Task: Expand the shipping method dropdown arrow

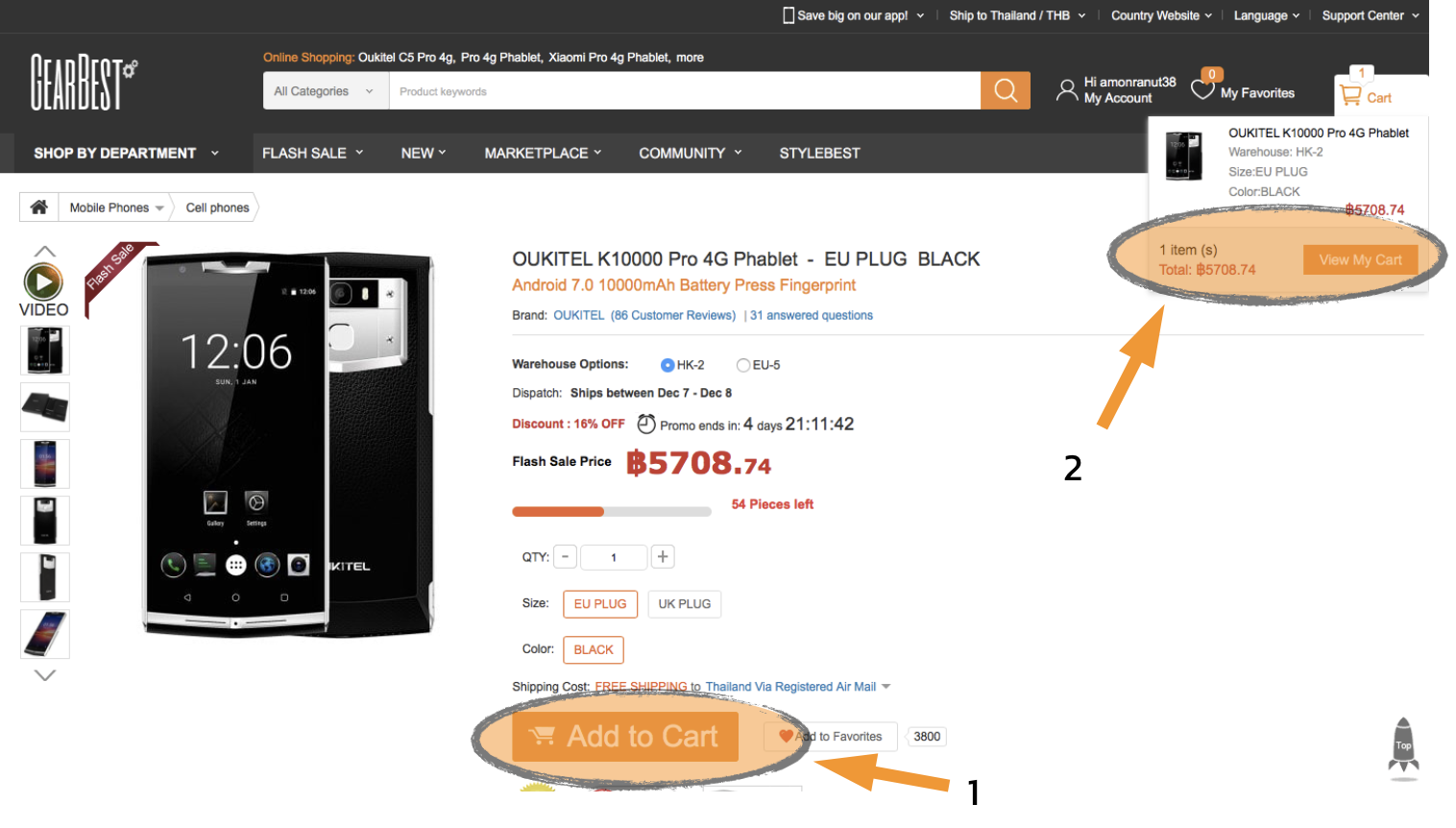Action: pos(886,687)
